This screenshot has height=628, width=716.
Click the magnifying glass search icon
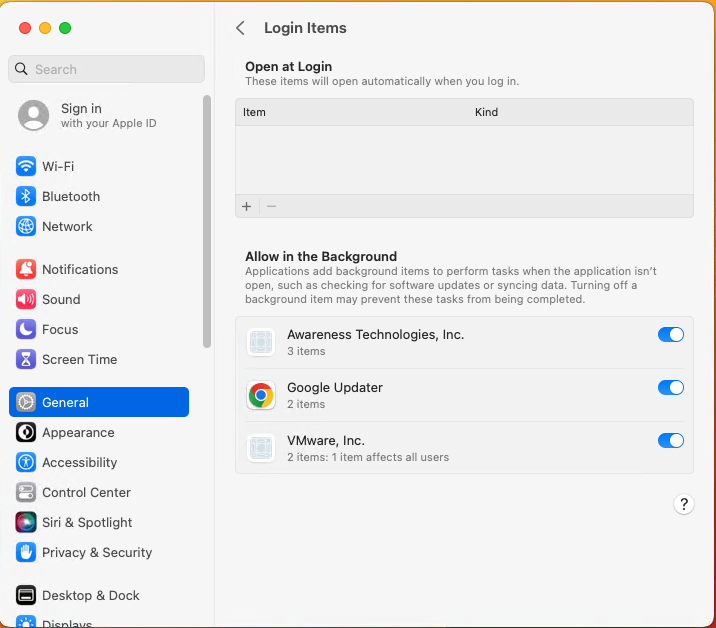point(21,69)
